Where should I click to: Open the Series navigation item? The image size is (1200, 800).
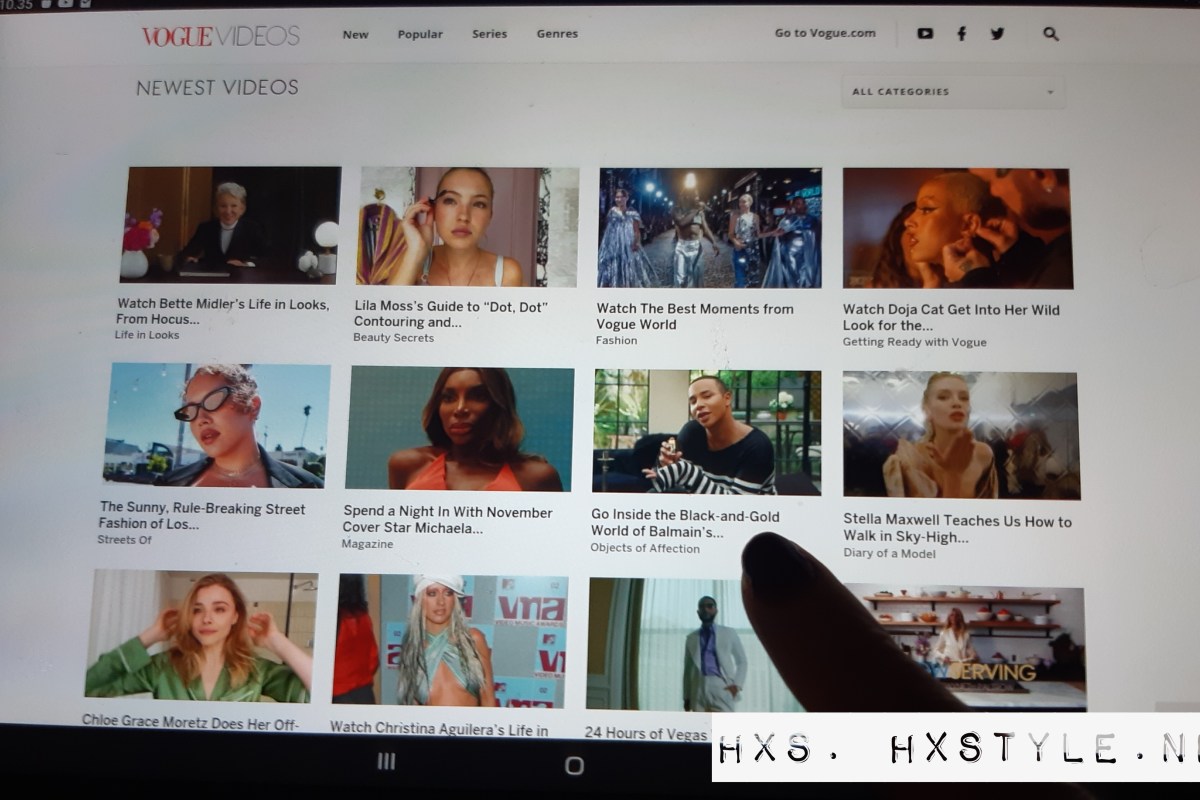(489, 34)
